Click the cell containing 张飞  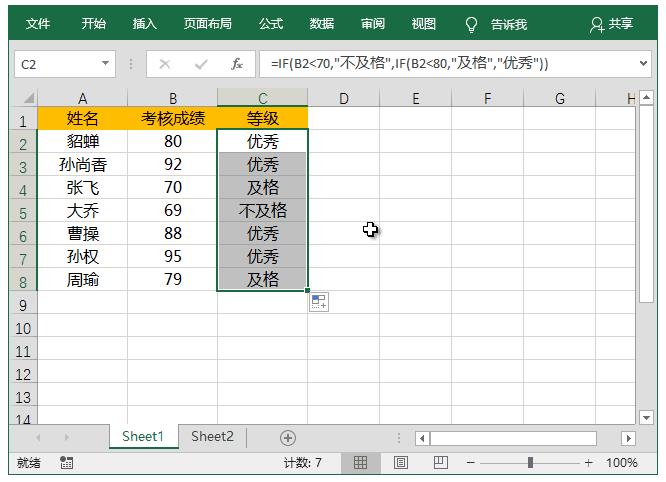82,187
